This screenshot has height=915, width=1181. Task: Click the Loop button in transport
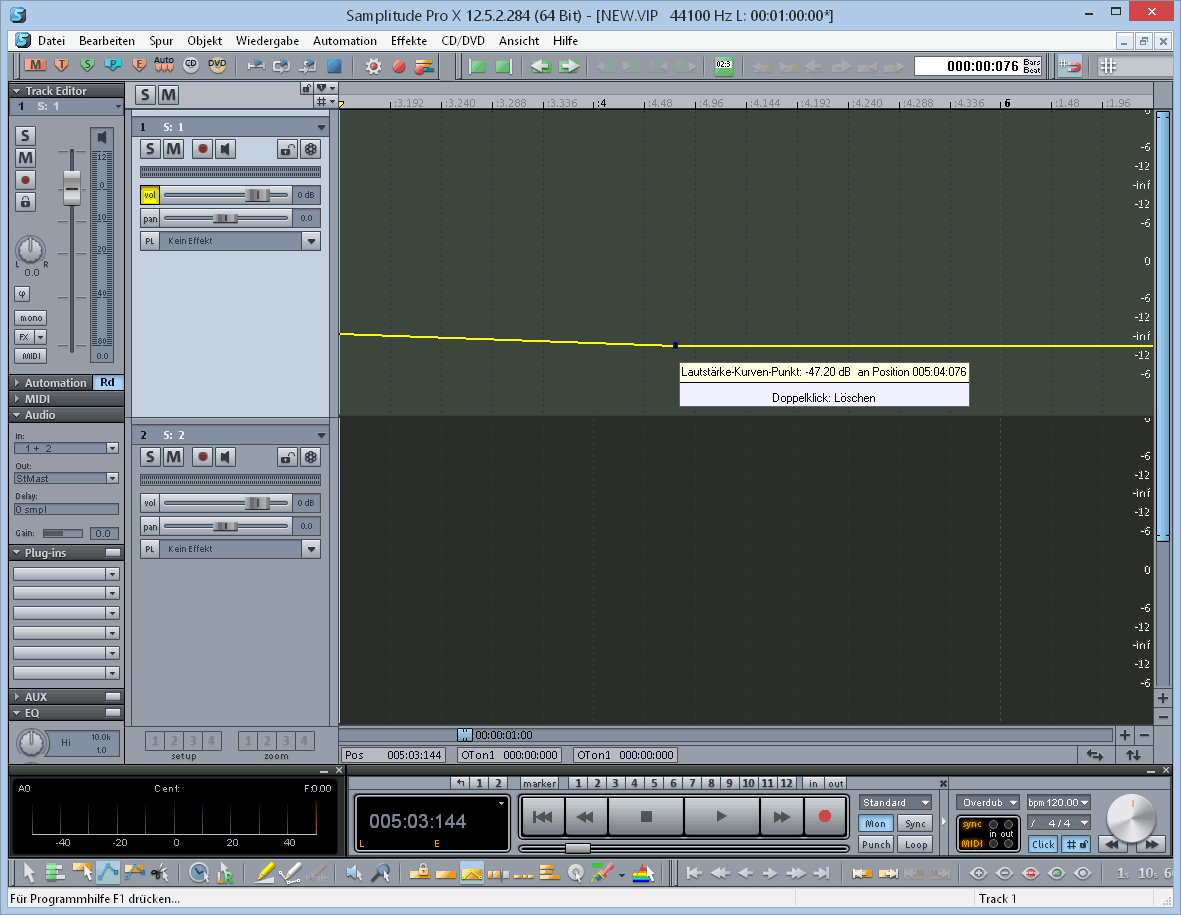[916, 844]
